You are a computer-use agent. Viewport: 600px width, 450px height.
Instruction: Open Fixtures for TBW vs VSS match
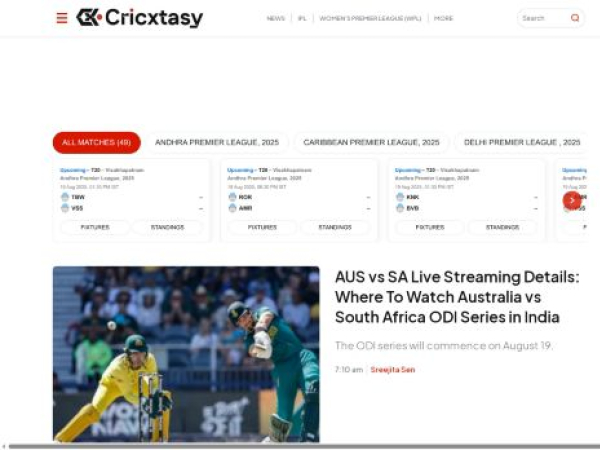click(x=95, y=227)
